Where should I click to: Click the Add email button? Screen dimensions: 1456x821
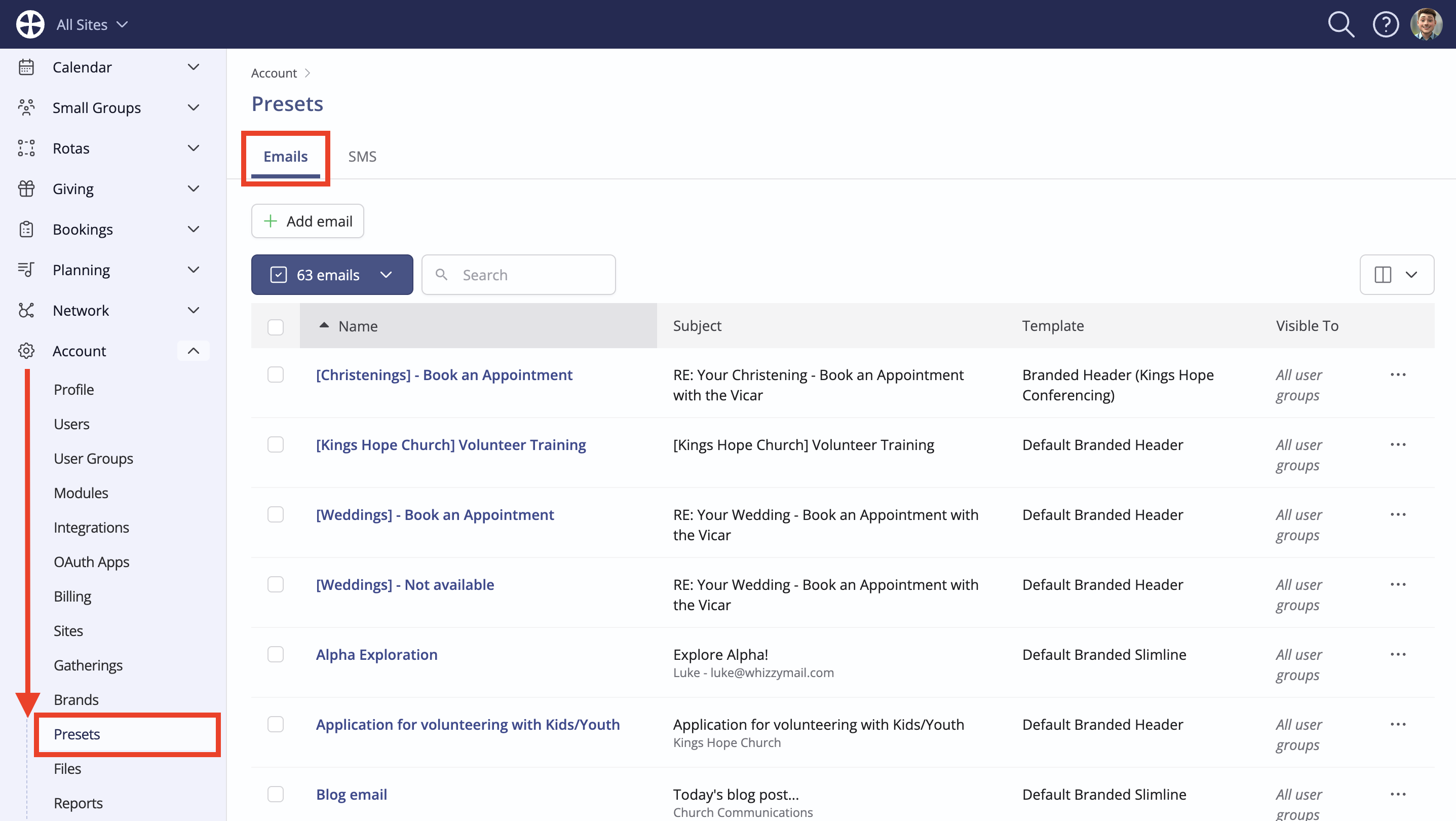pos(308,221)
